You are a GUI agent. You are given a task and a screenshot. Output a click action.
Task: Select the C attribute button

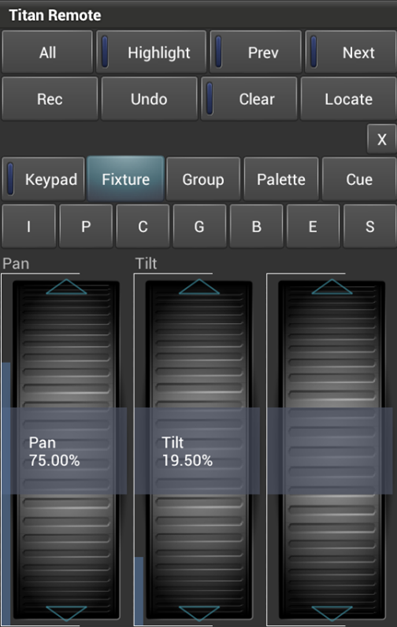click(x=143, y=226)
